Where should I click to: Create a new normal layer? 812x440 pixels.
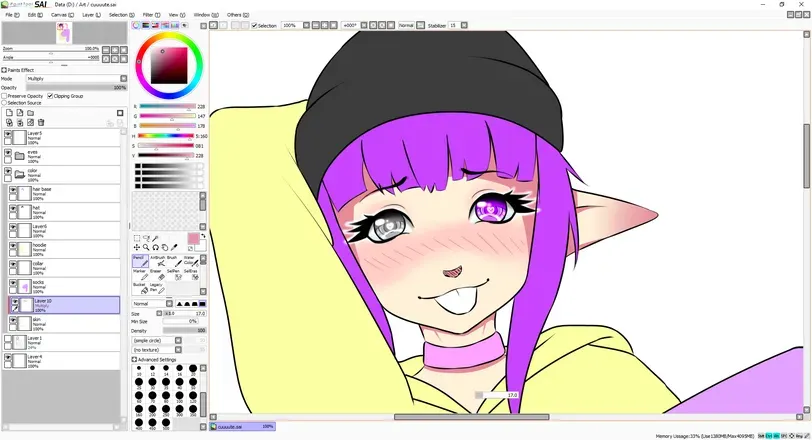[x=9, y=113]
